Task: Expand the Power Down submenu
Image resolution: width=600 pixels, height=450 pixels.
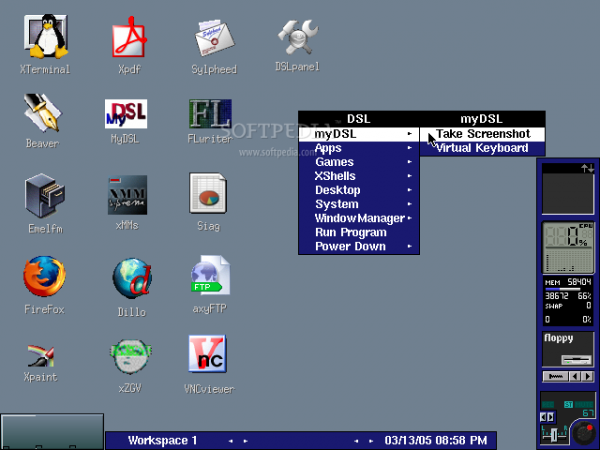Action: point(359,246)
